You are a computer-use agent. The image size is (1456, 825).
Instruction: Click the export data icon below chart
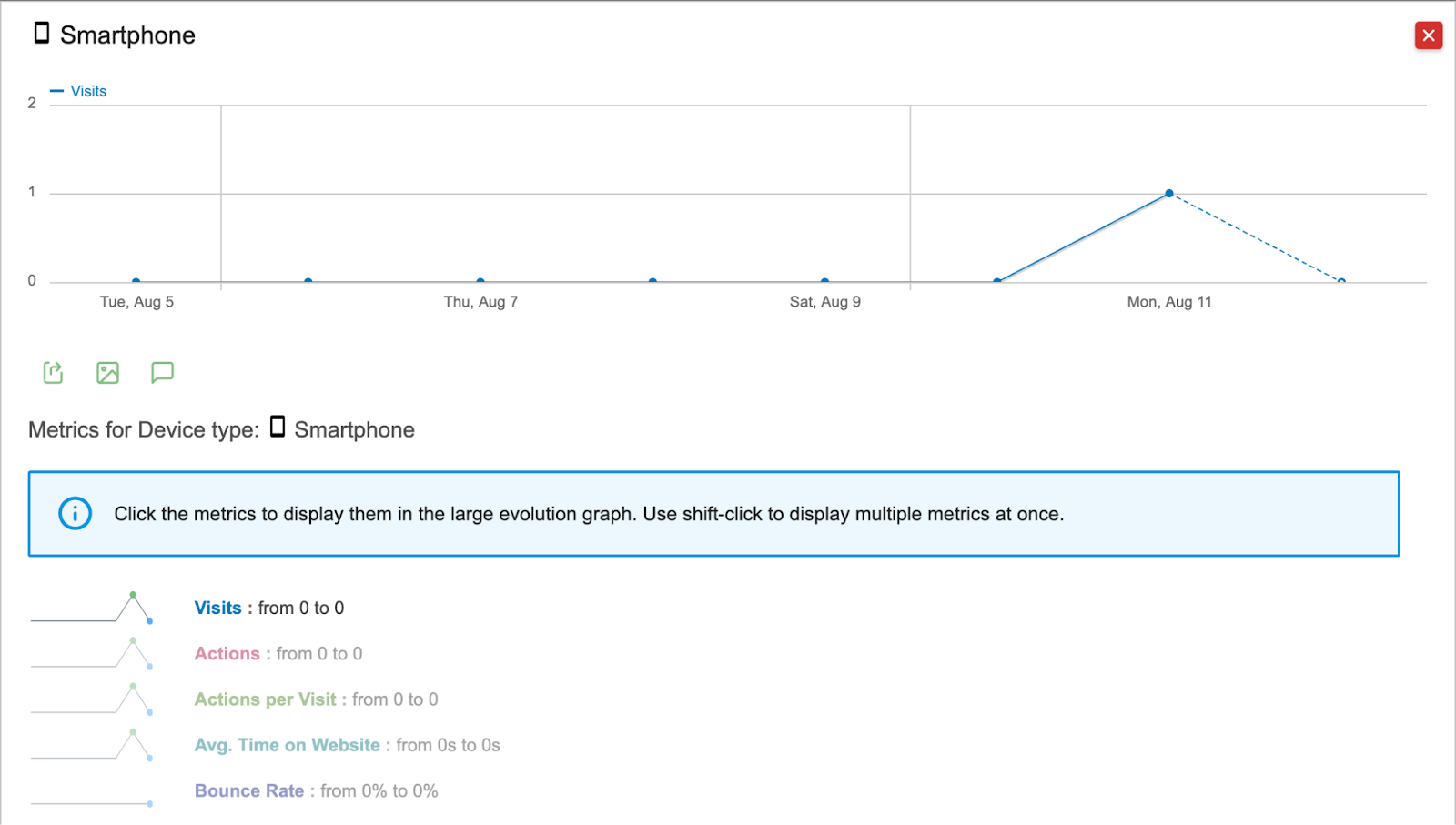(54, 373)
